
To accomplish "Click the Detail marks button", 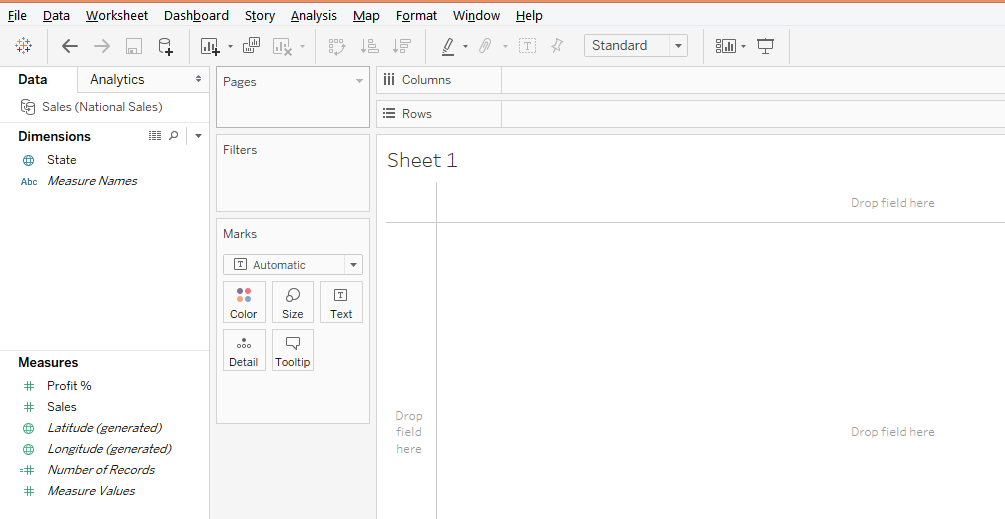I will click(244, 350).
